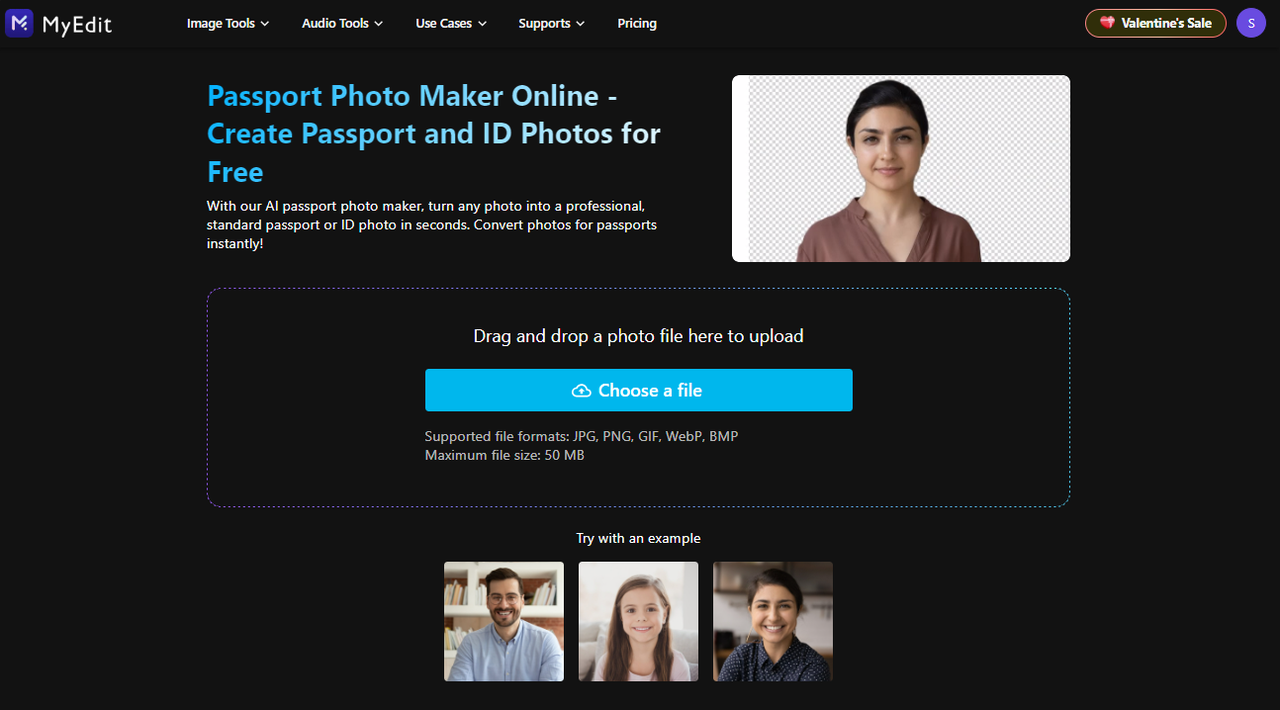Expand the Supports chevron arrow

click(581, 24)
